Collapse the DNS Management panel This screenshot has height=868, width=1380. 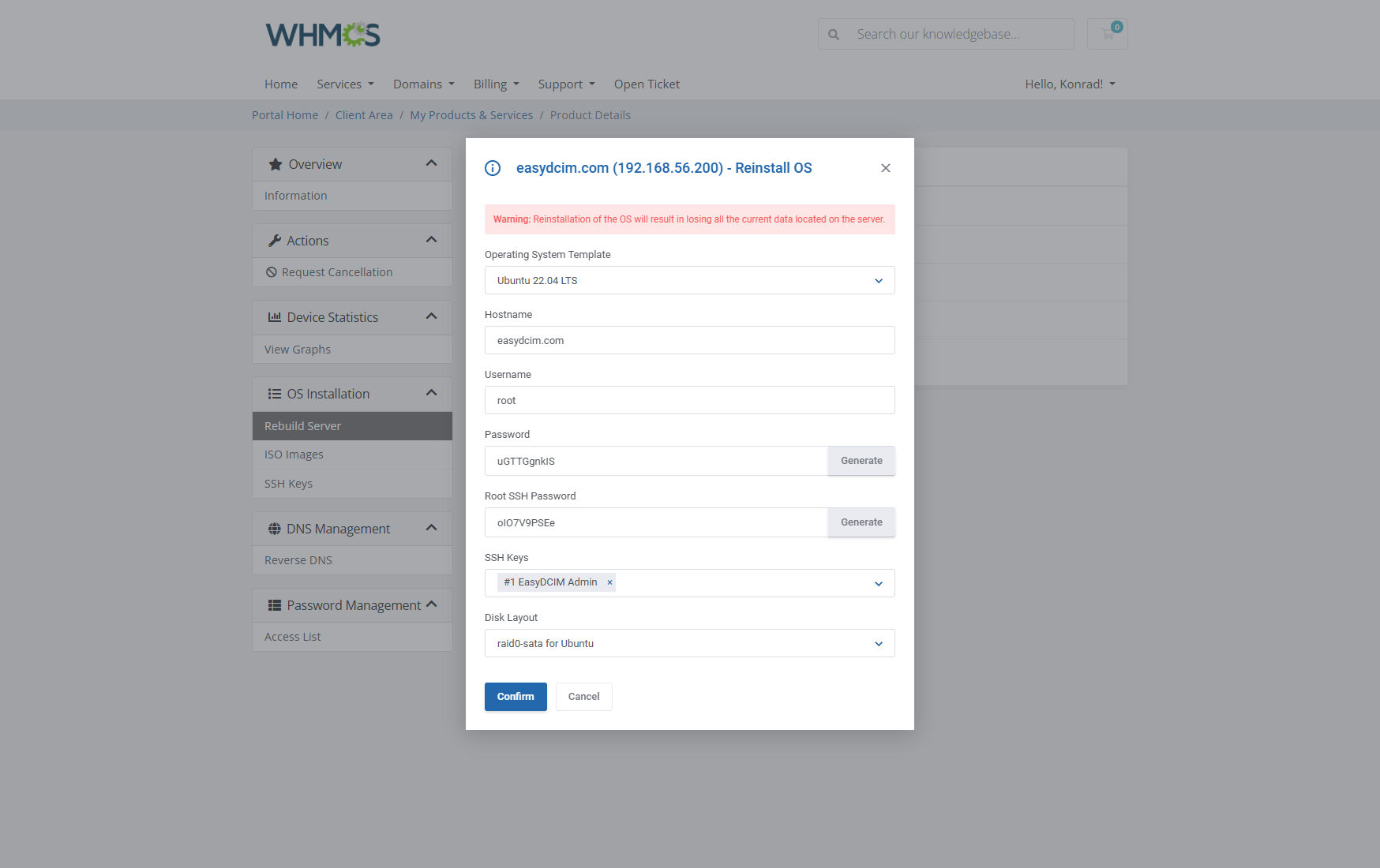click(431, 528)
